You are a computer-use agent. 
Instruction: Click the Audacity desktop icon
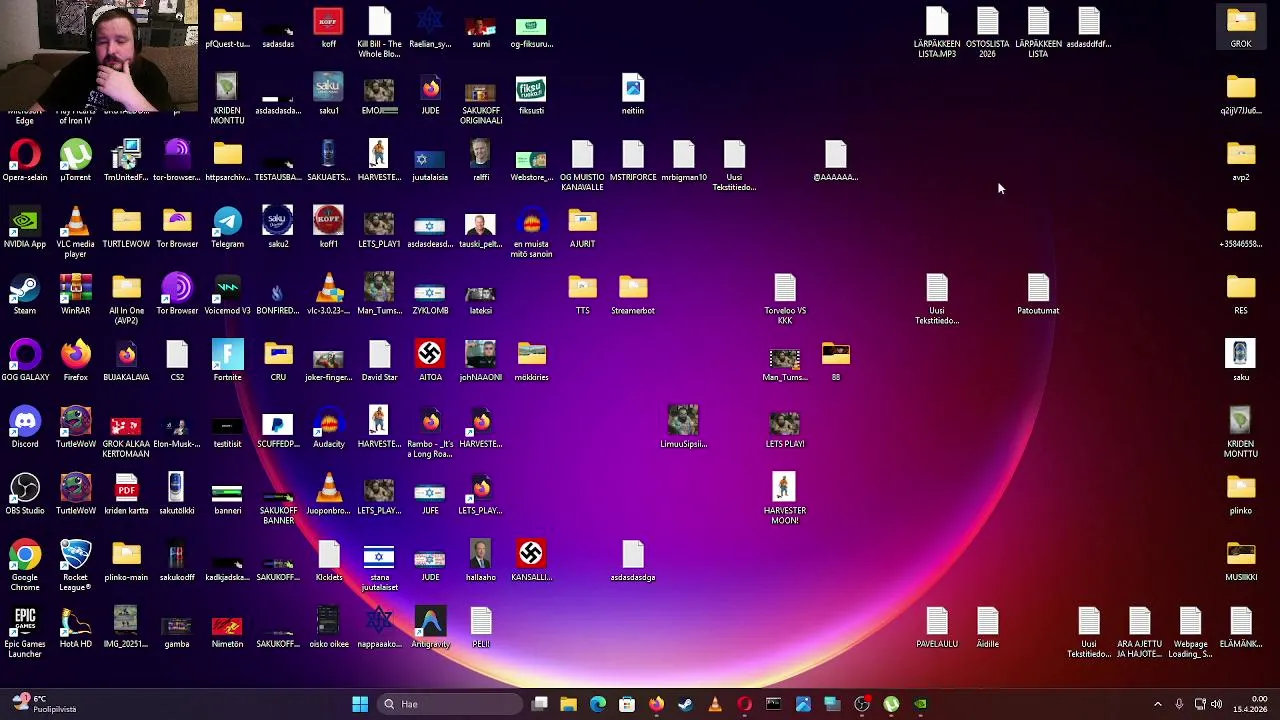click(329, 427)
